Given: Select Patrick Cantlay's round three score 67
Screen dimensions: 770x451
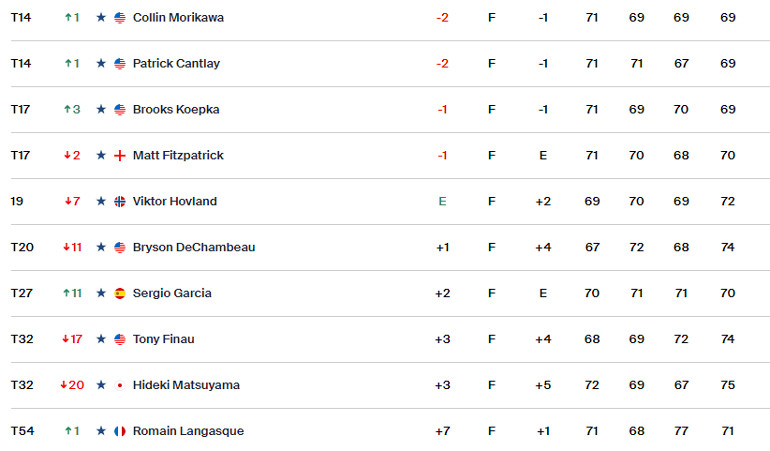Looking at the screenshot, I should tap(681, 63).
